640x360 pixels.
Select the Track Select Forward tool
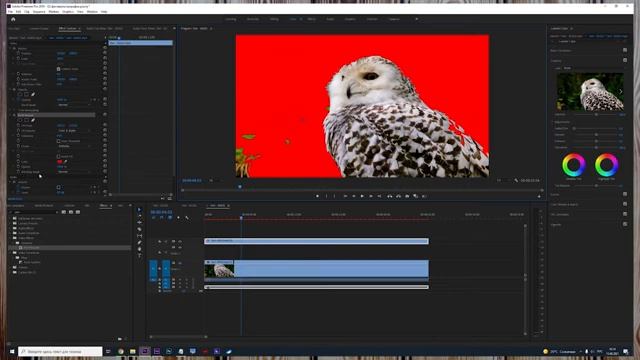[140, 216]
